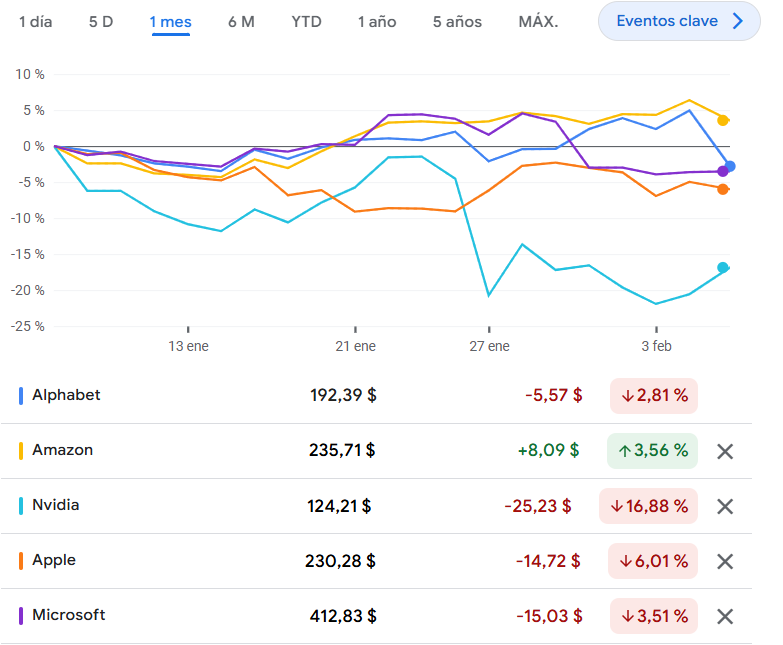Viewport: 783px width, 645px height.
Task: Select the 5 años range tab
Action: (x=457, y=21)
